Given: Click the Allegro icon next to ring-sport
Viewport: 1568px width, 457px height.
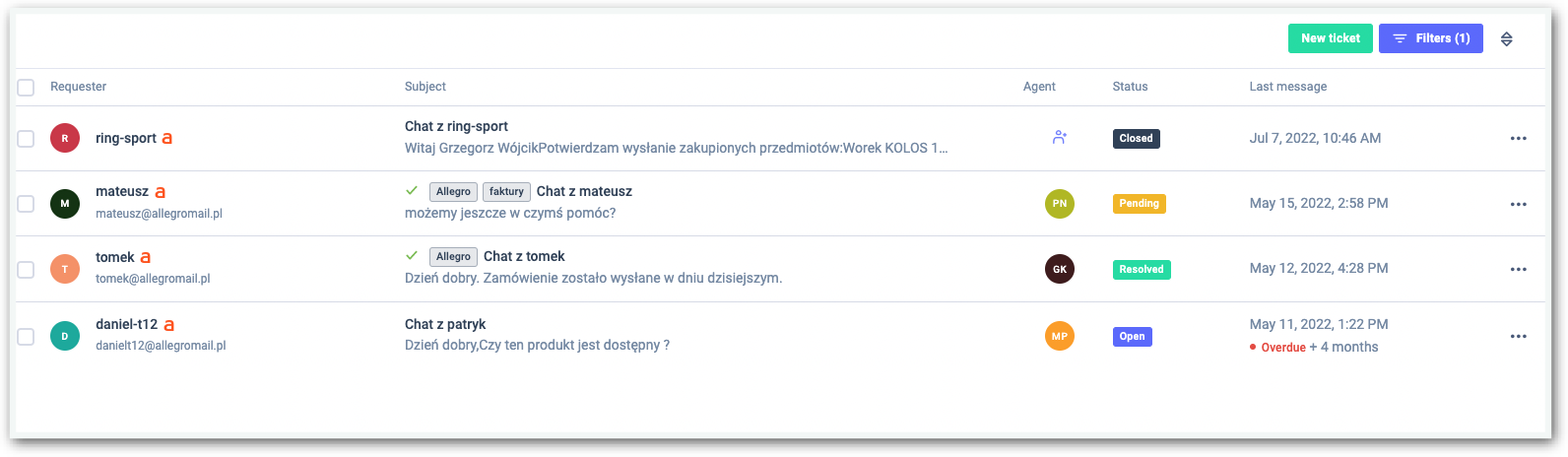Looking at the screenshot, I should (x=167, y=139).
